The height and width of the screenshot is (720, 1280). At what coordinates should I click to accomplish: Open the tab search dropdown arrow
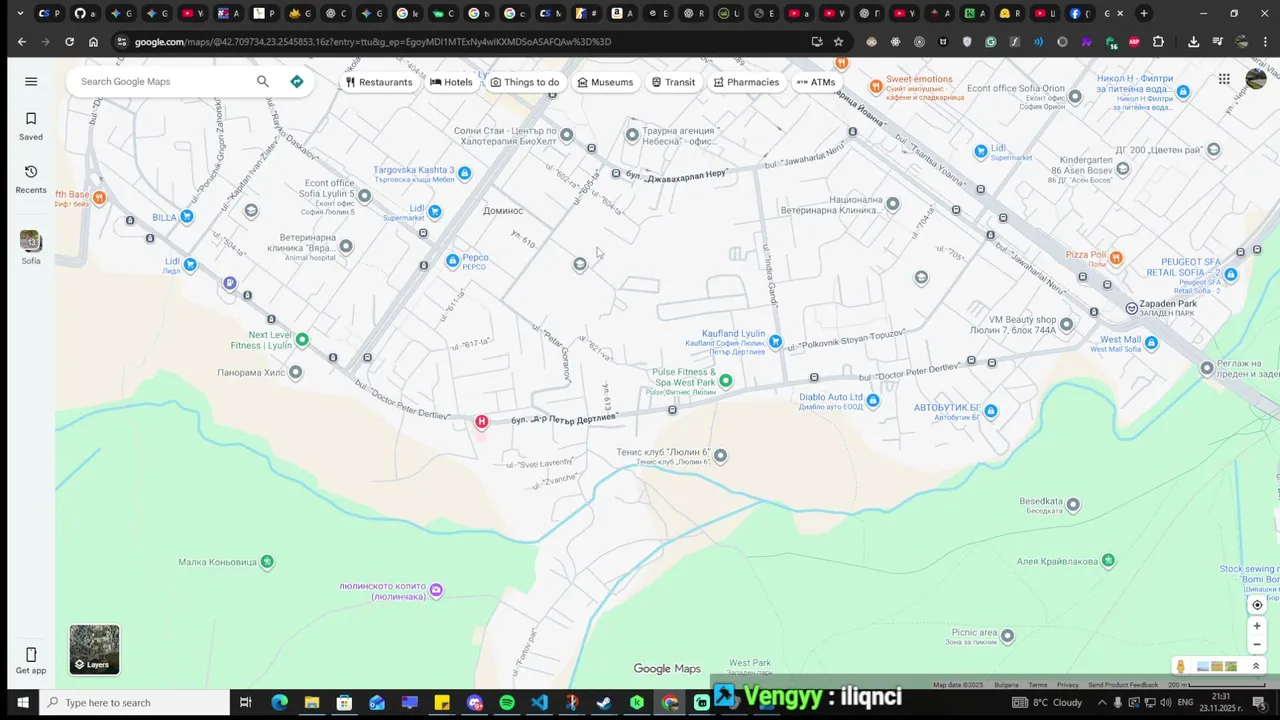point(20,14)
